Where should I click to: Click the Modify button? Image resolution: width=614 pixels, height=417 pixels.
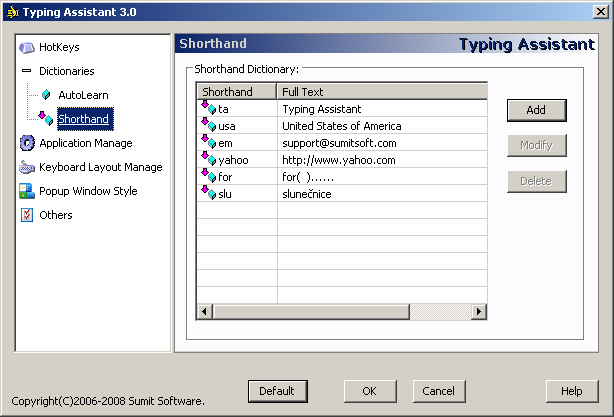tap(536, 145)
